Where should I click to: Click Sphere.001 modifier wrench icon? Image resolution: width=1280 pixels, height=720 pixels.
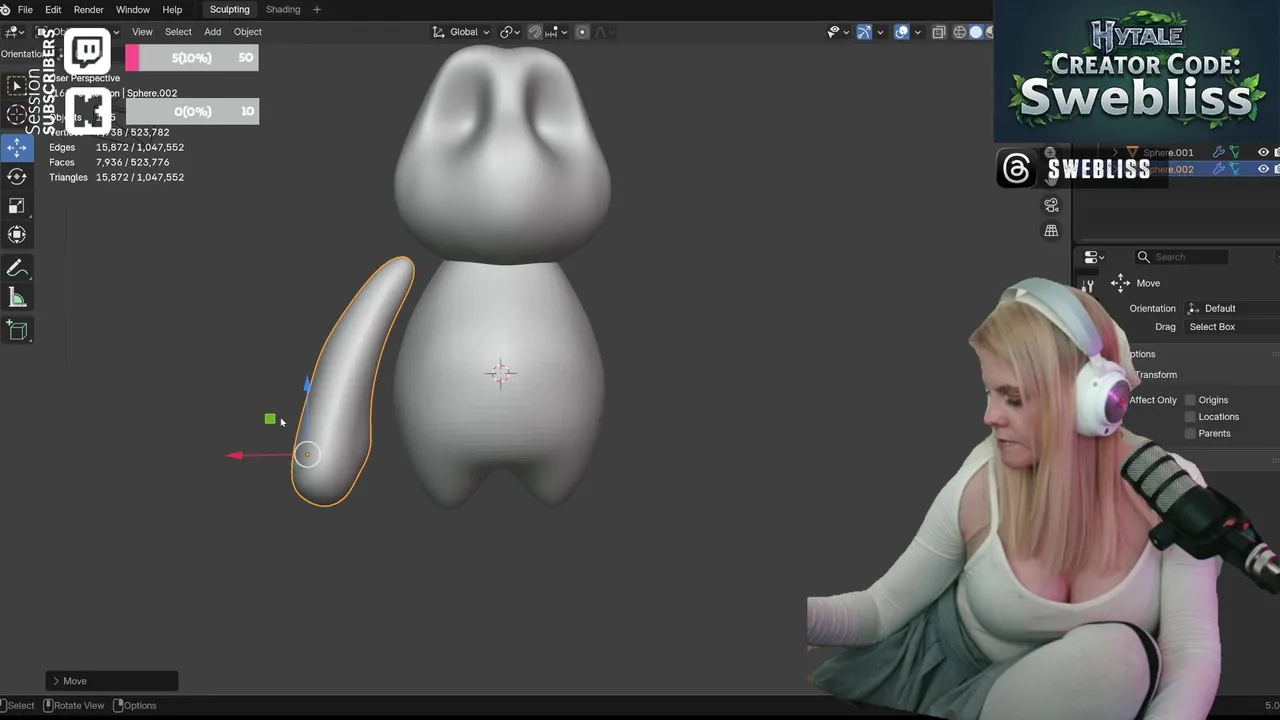pos(1219,152)
